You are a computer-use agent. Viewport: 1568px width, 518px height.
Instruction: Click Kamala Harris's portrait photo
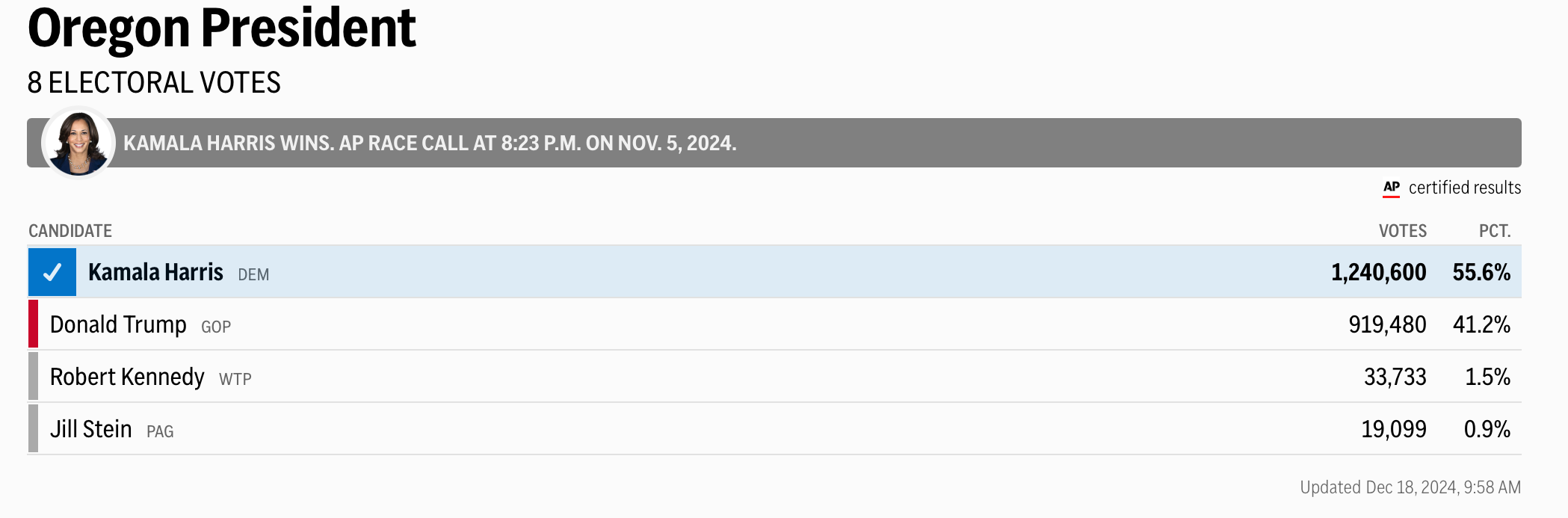tap(78, 143)
